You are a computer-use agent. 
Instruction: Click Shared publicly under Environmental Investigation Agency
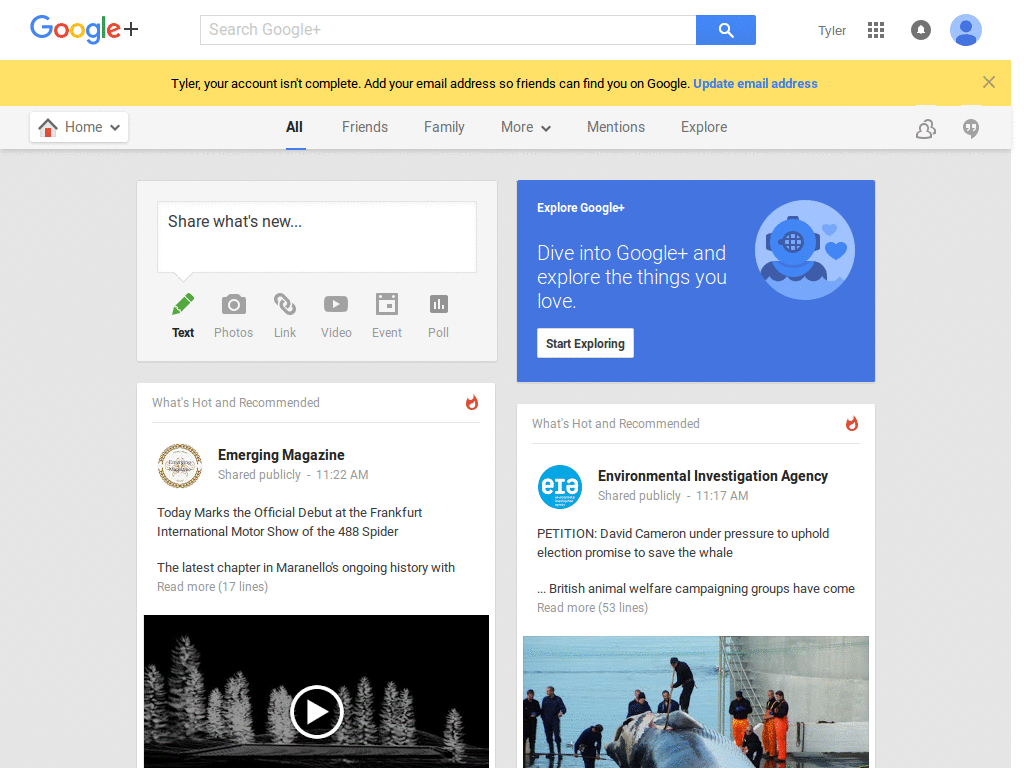click(639, 496)
